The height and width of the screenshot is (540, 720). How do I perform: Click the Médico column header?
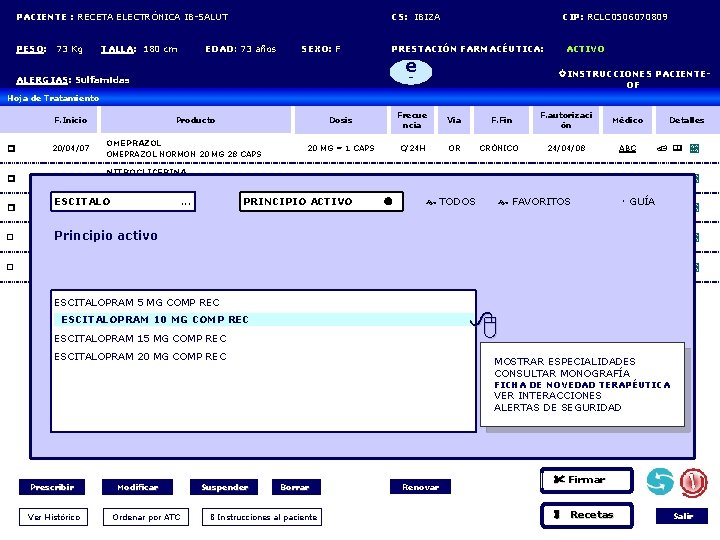pos(627,120)
